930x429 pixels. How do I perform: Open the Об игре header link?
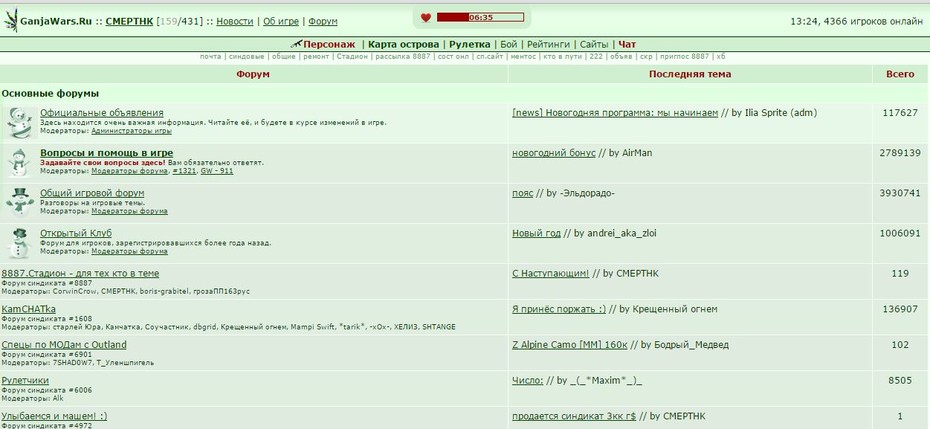(281, 21)
